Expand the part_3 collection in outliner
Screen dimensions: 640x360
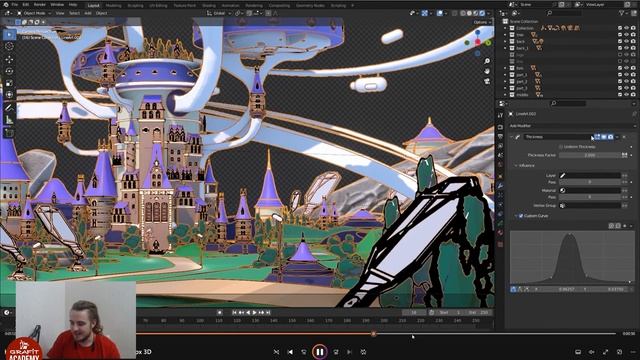[505, 88]
